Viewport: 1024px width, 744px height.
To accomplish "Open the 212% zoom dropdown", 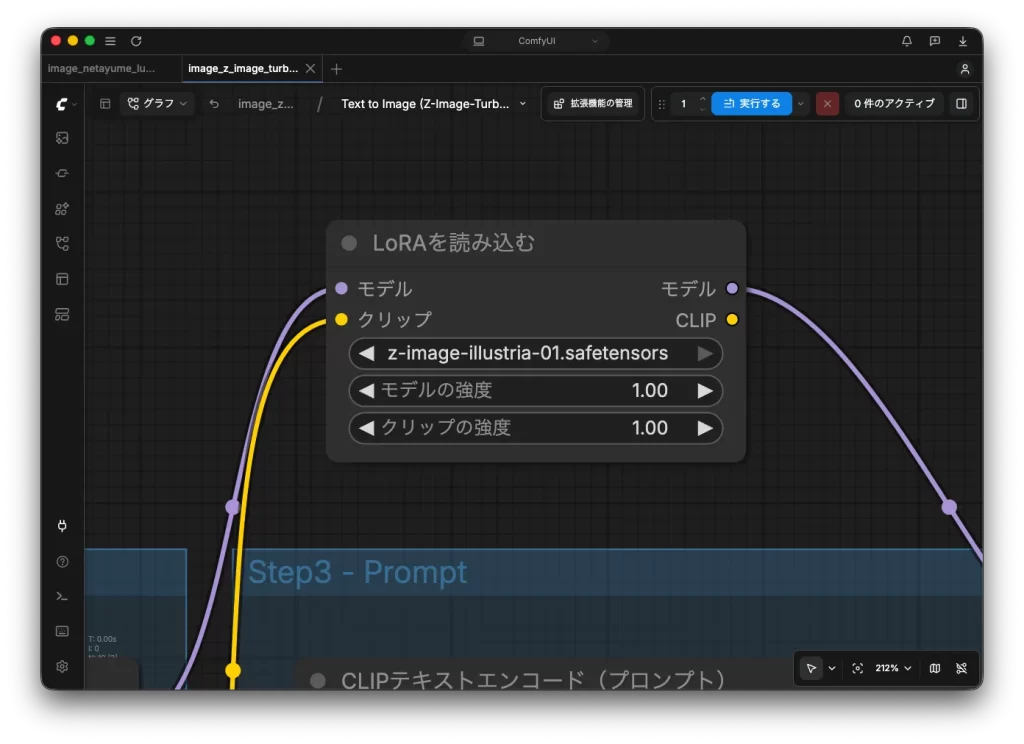I will (893, 668).
